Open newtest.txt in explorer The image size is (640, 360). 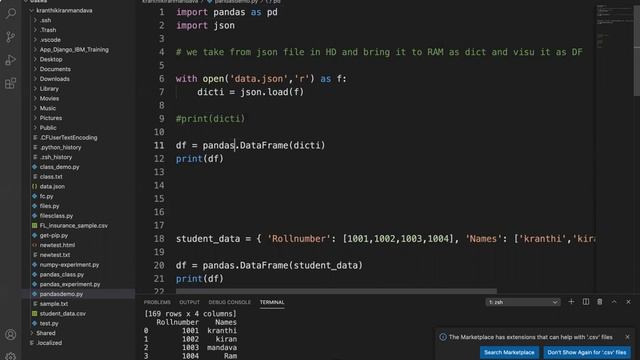55,255
